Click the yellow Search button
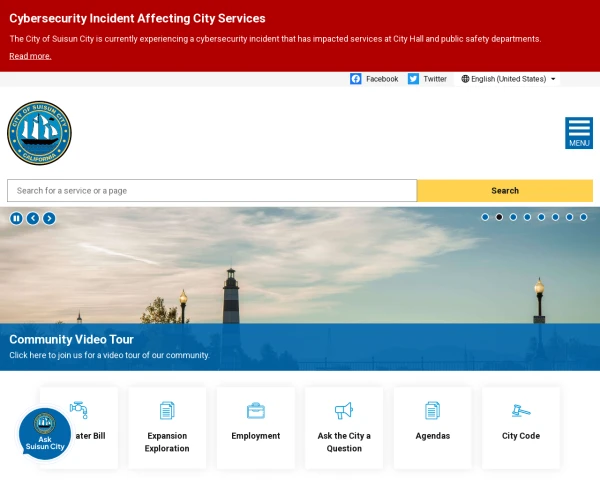This screenshot has height=480, width=600. click(x=505, y=191)
